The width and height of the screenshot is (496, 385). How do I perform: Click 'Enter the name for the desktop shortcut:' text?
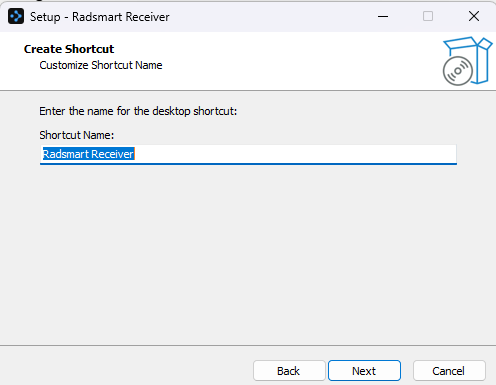[x=138, y=111]
